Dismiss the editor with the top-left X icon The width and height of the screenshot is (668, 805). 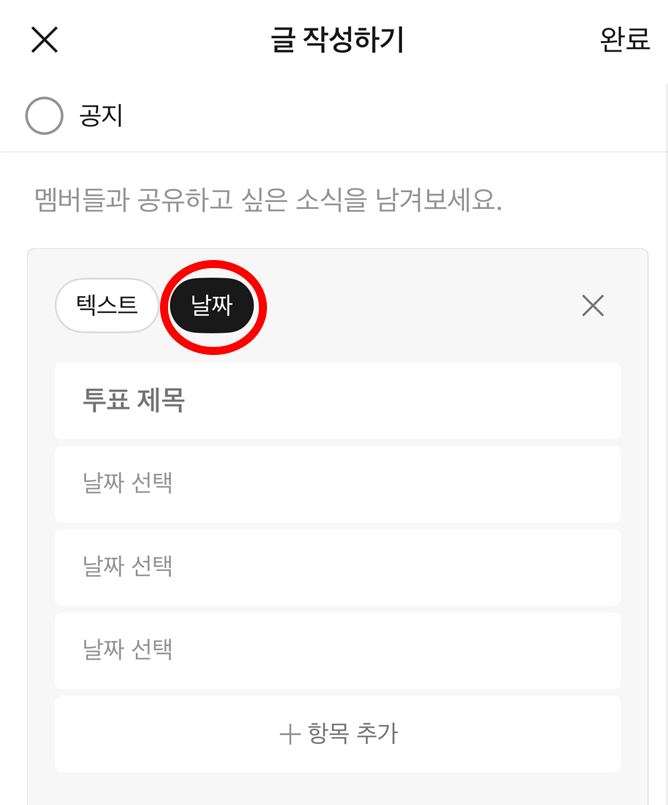(x=44, y=40)
